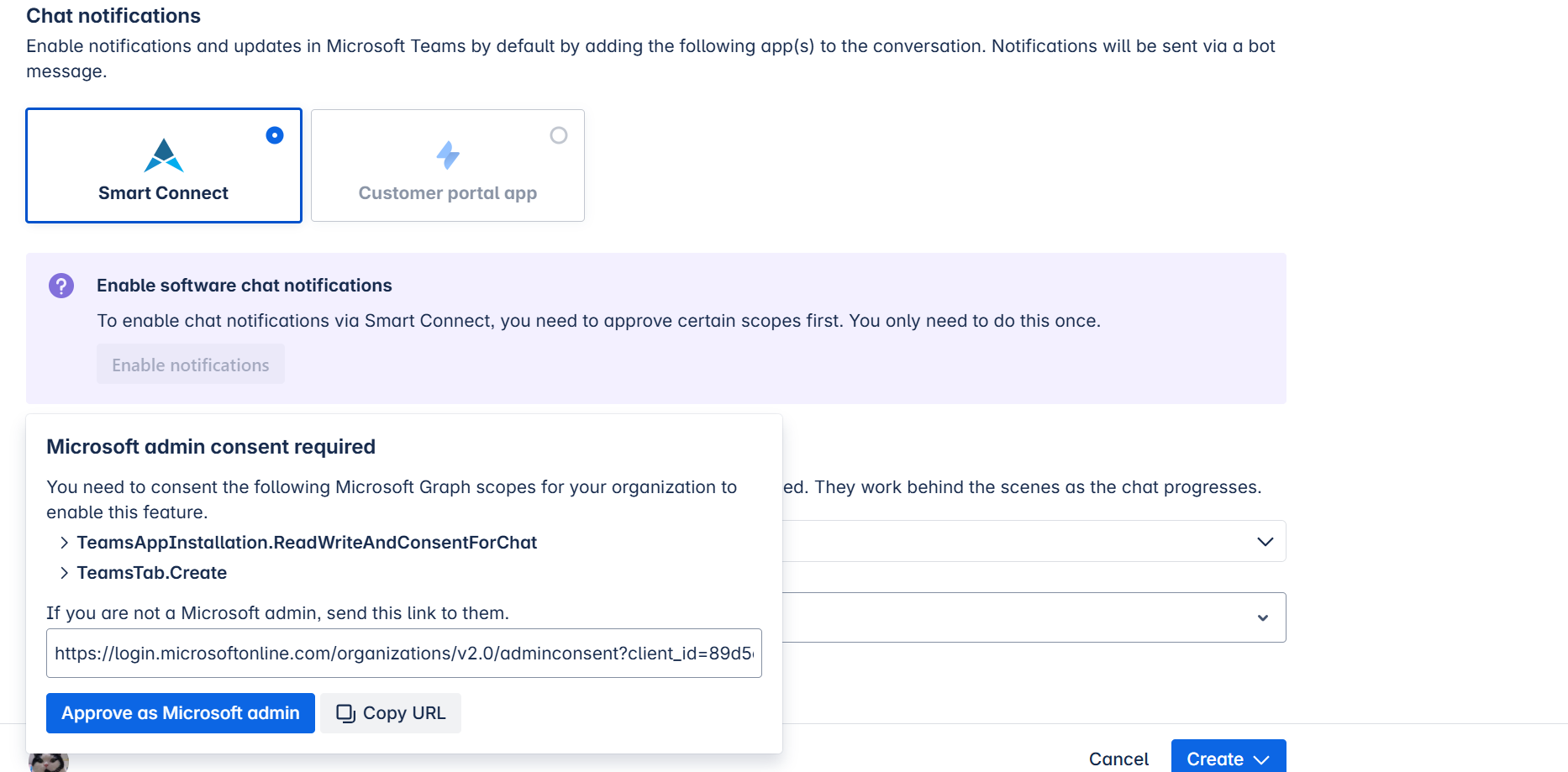Select the Customer portal app radio button
1568x772 pixels.
point(559,135)
